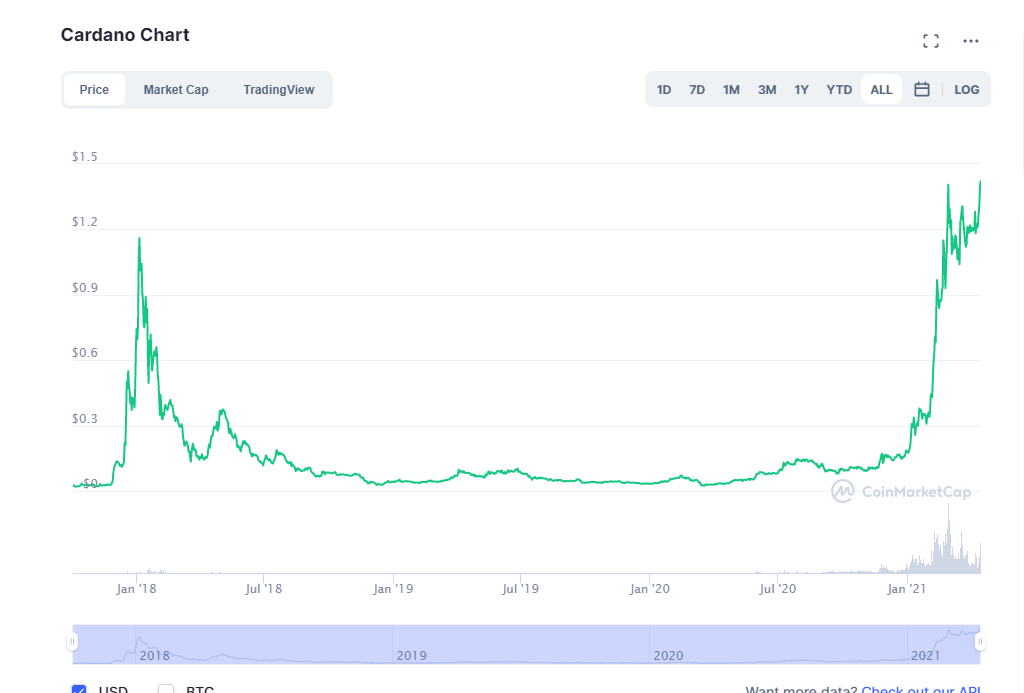Toggle LOG scale on the chart
This screenshot has height=693, width=1024.
(967, 89)
